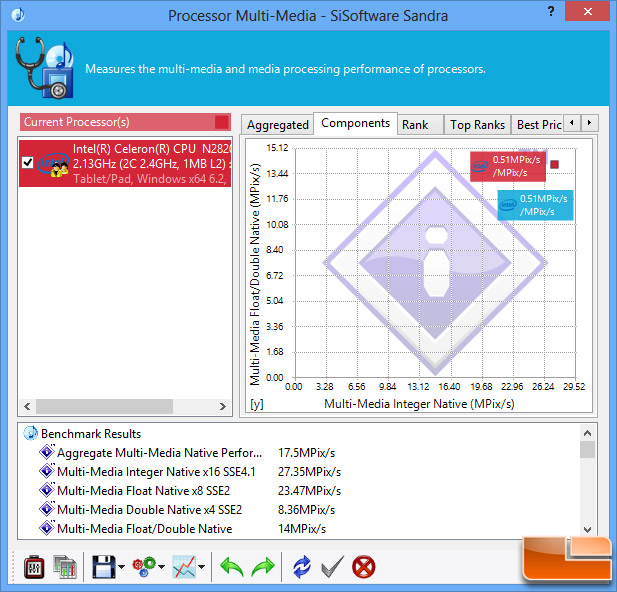The width and height of the screenshot is (617, 592).
Task: Click the green back arrow
Action: click(x=232, y=567)
